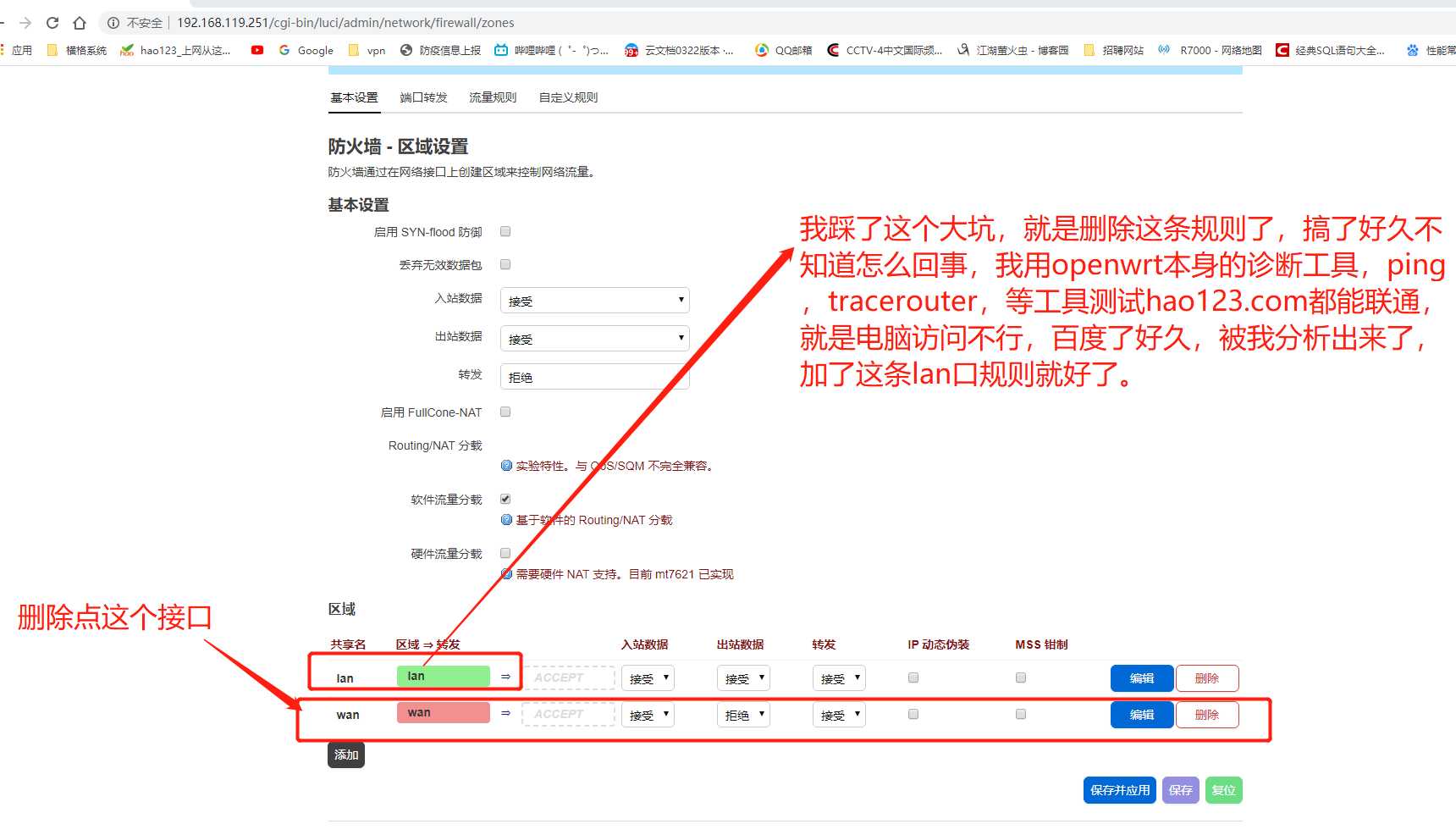1456x835 pixels.
Task: Click the site info insecure icon
Action: click(113, 23)
